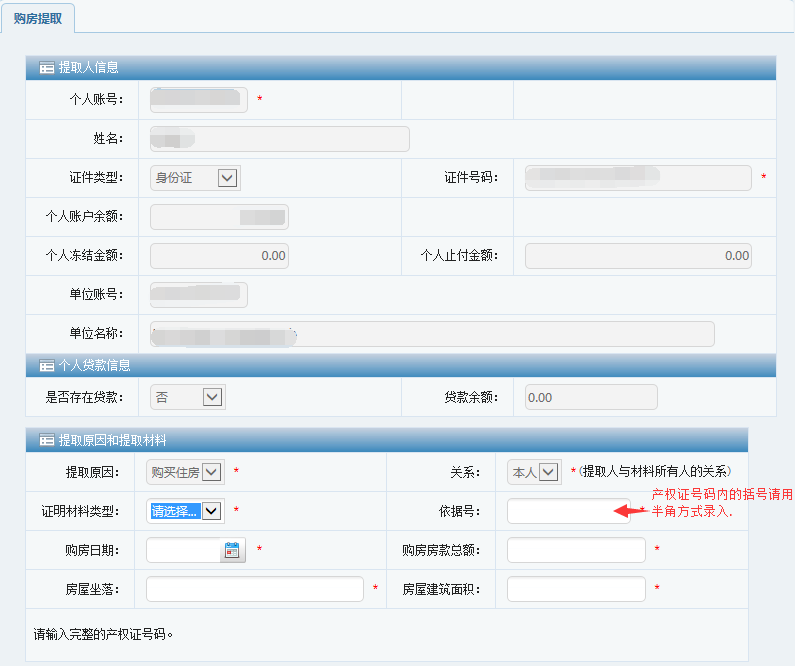795x666 pixels.
Task: Switch to the 购房提取 tab
Action: [38, 18]
